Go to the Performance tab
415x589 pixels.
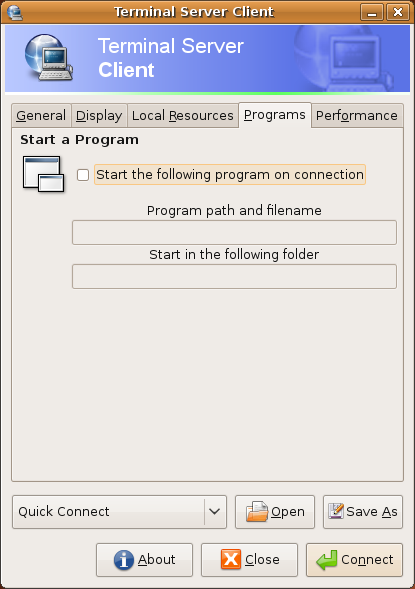357,116
